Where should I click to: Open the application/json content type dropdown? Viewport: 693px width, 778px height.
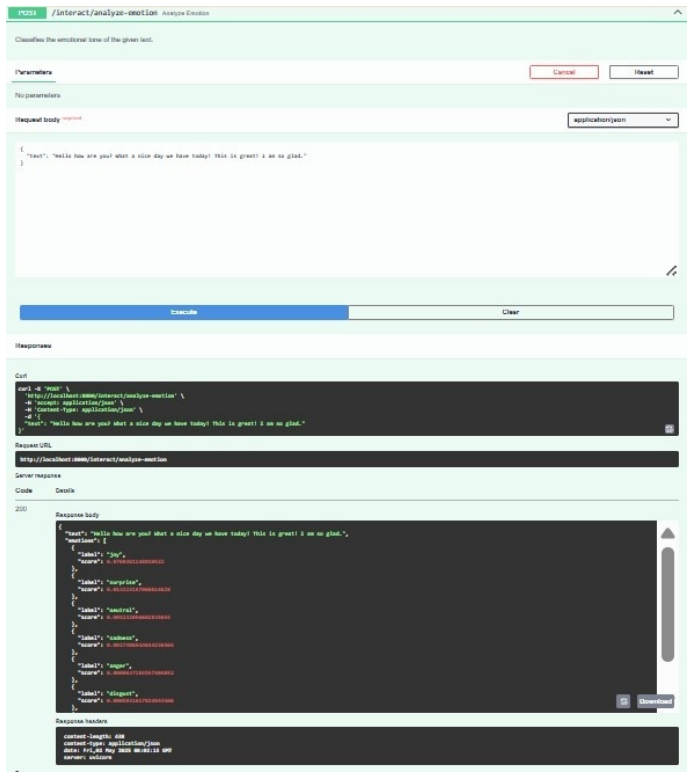[x=623, y=120]
